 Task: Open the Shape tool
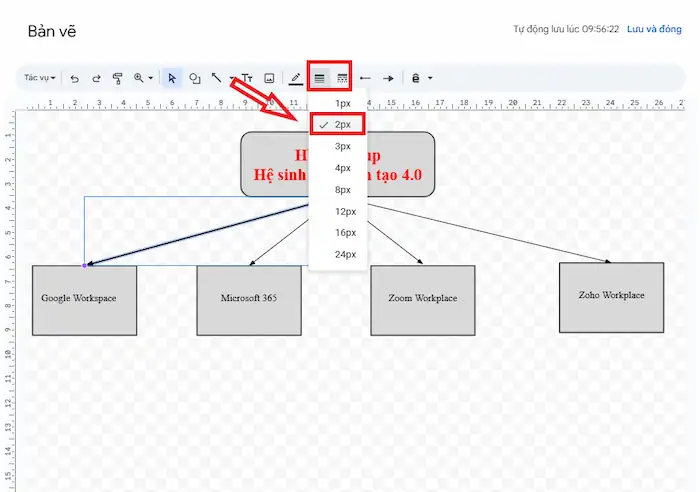coord(194,78)
